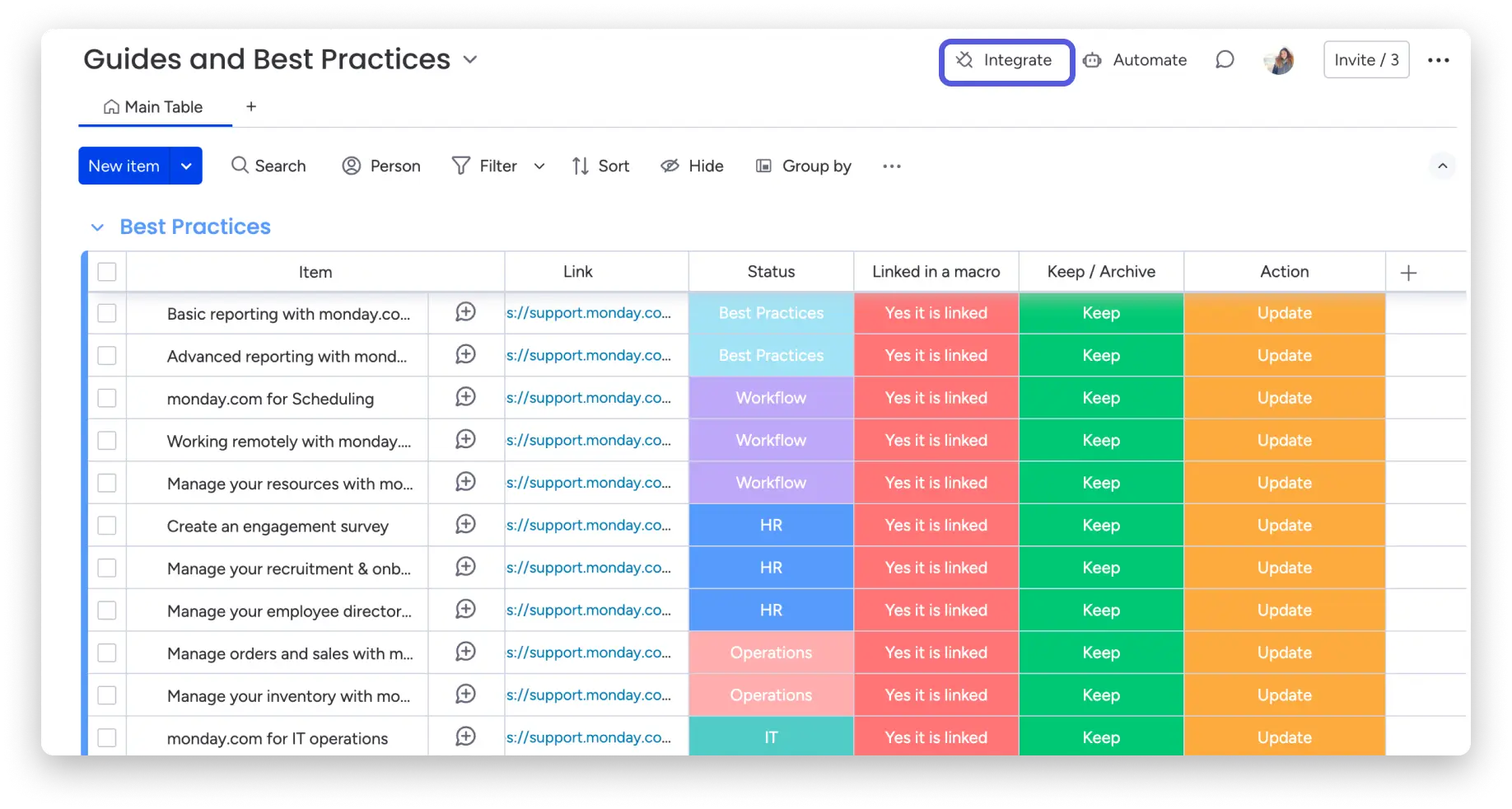Open the monday.com for Scheduling support link

coord(589,398)
